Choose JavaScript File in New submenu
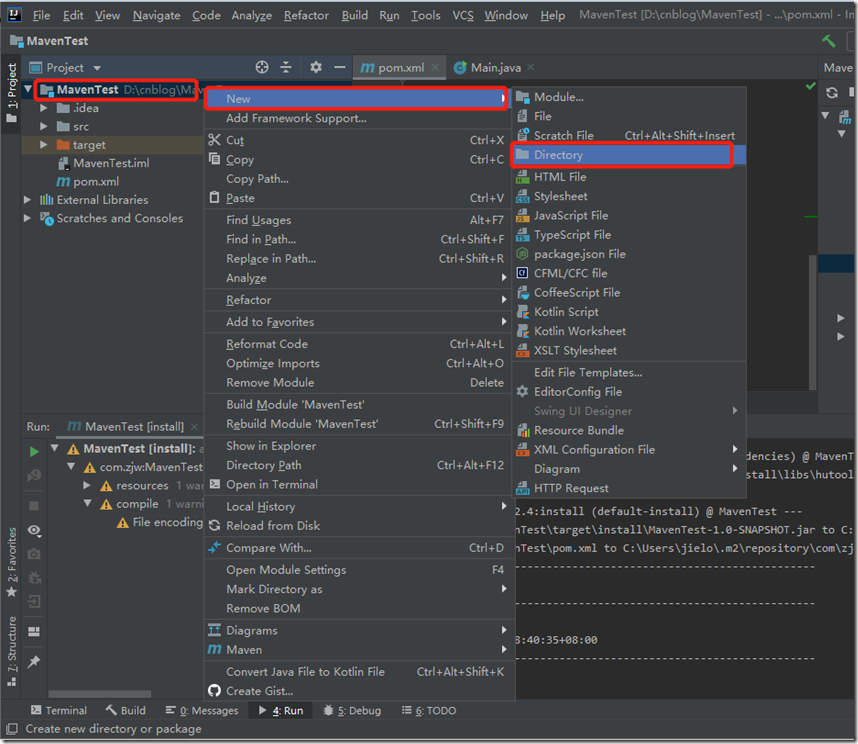Viewport: 858px width, 744px height. point(629,216)
